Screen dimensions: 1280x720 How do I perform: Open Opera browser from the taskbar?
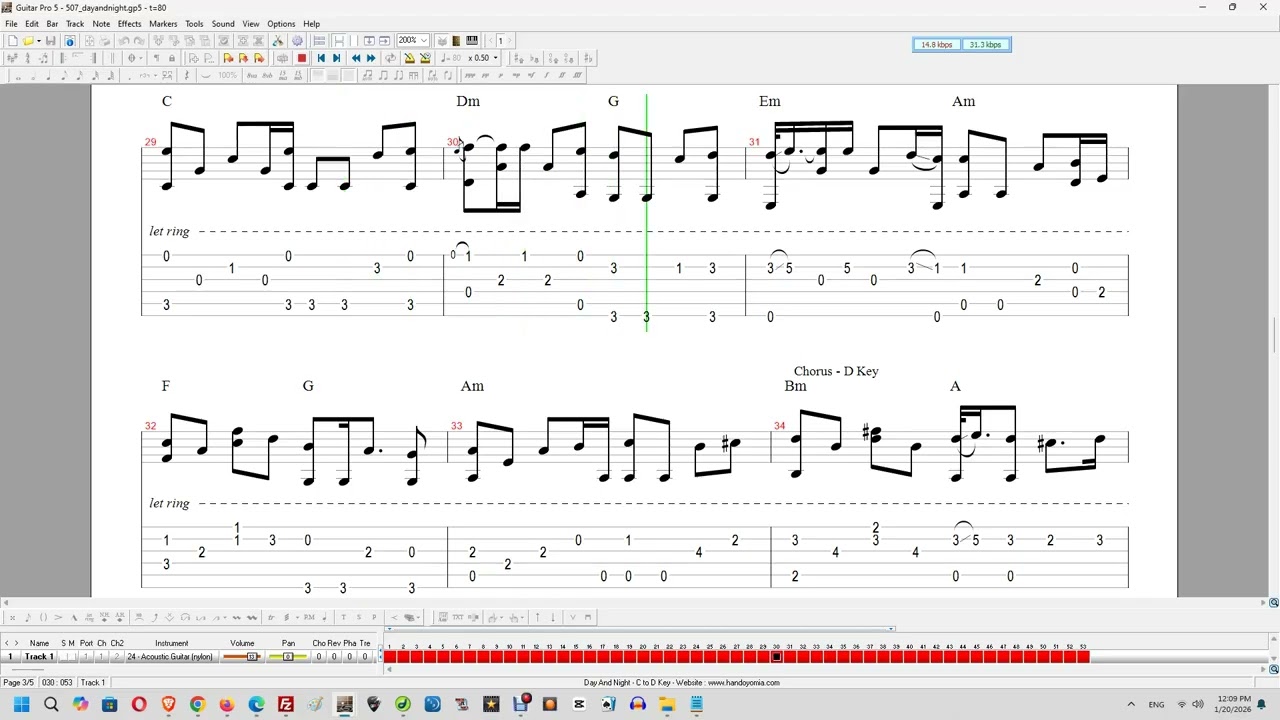[x=139, y=705]
